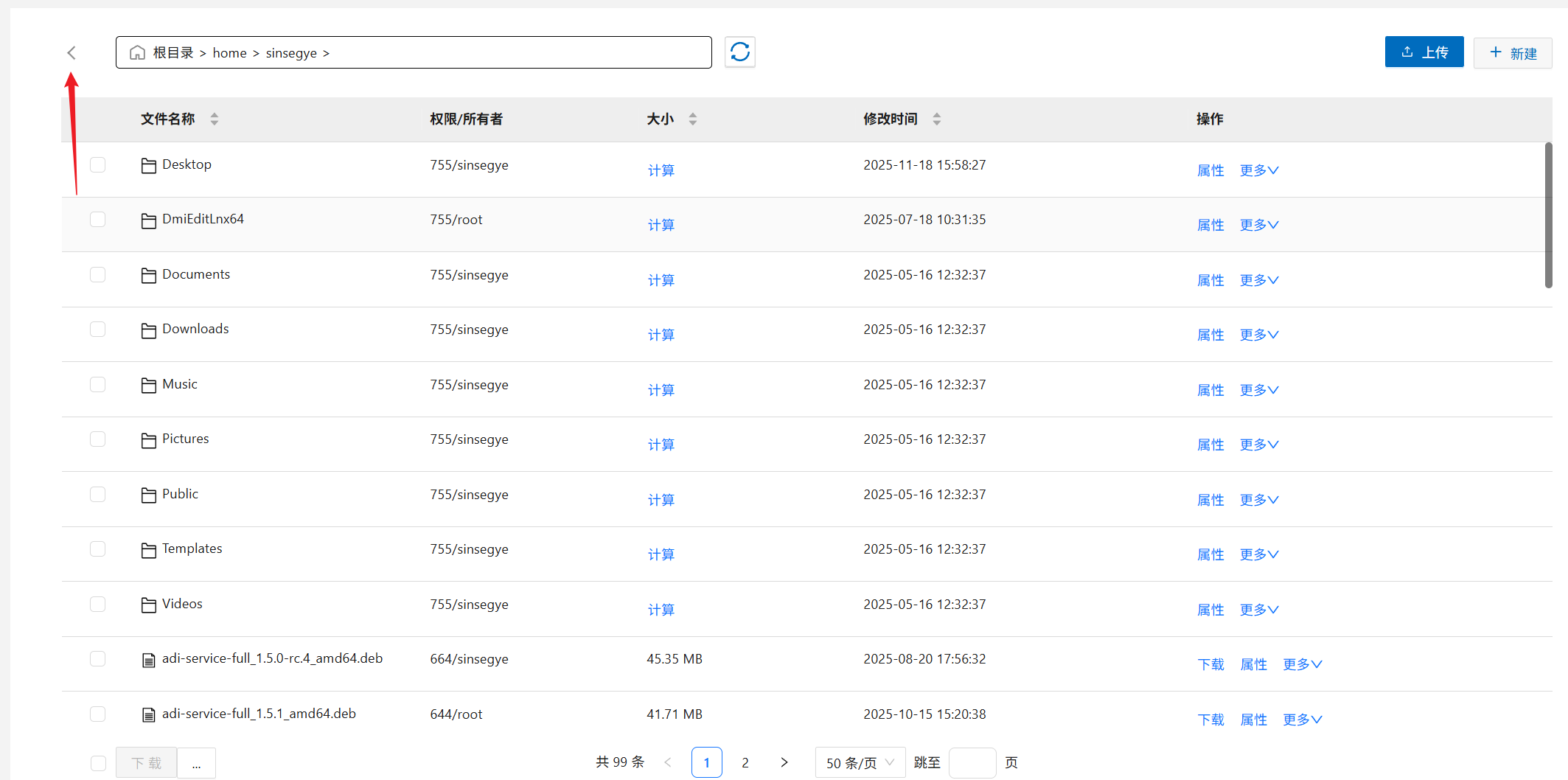Expand 更多 menu for Downloads row

coord(1258,335)
